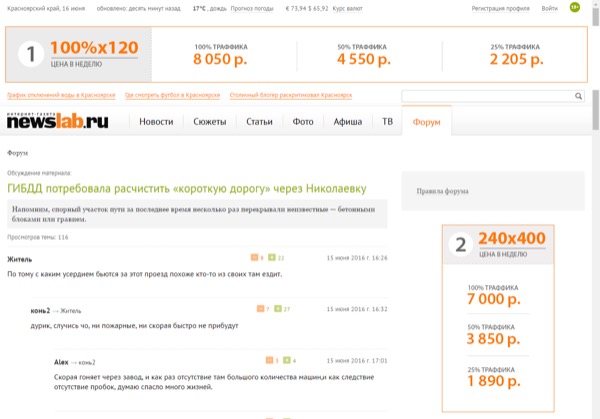Open the Фото section
Screen dimensions: 600x419
click(303, 122)
